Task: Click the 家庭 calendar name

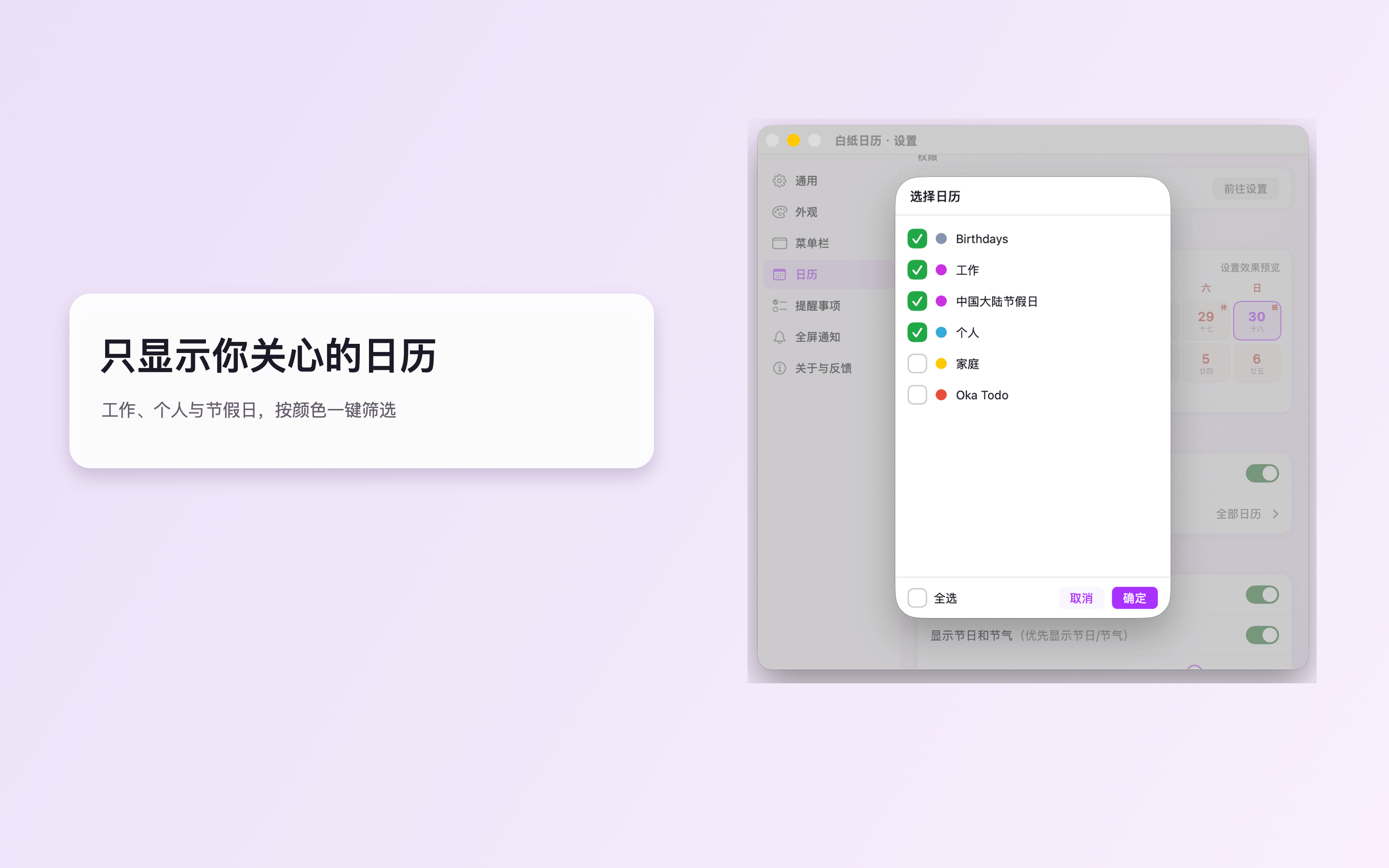Action: click(967, 364)
